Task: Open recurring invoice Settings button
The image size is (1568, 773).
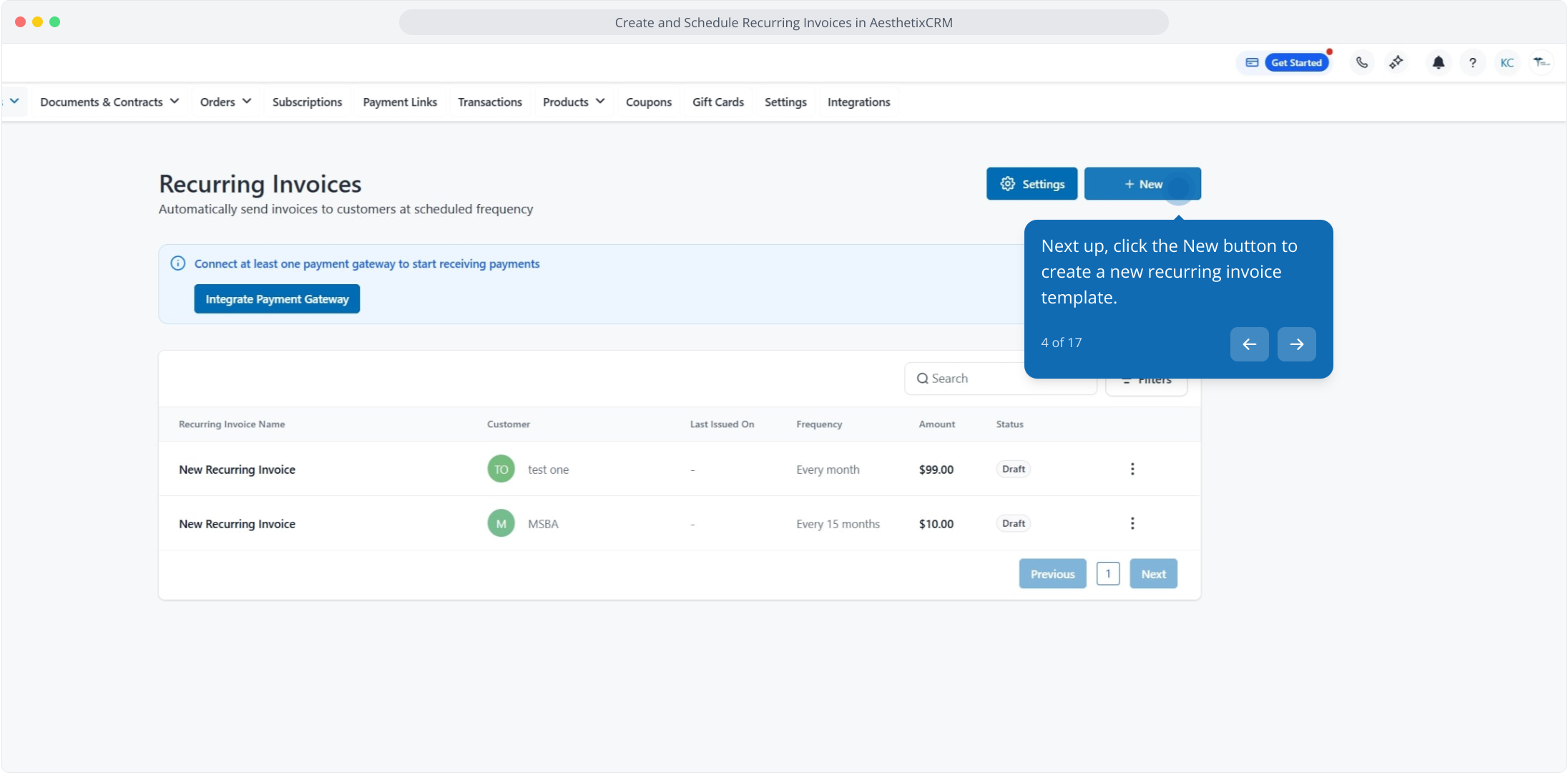Action: 1032,185
